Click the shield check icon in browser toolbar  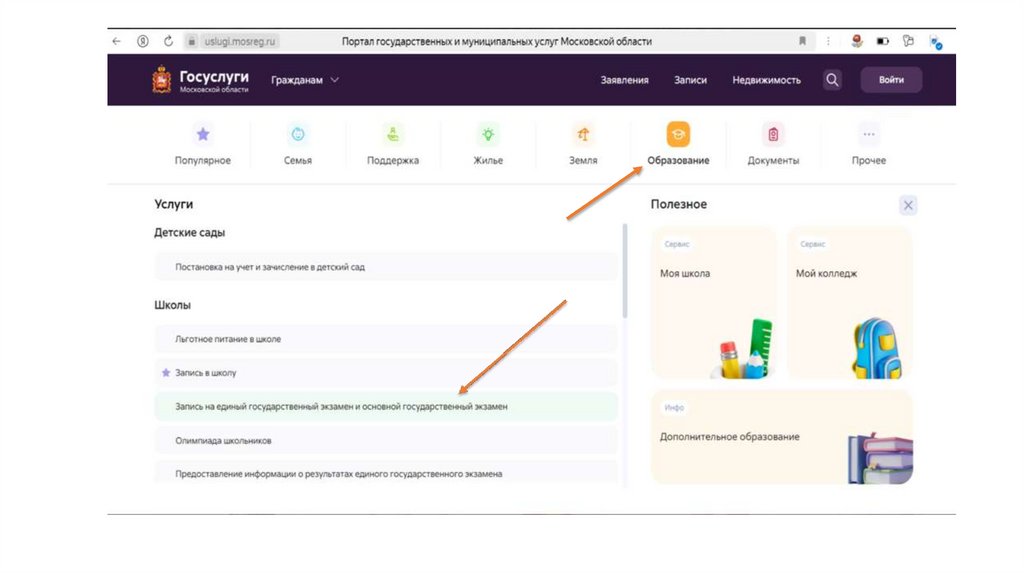936,42
